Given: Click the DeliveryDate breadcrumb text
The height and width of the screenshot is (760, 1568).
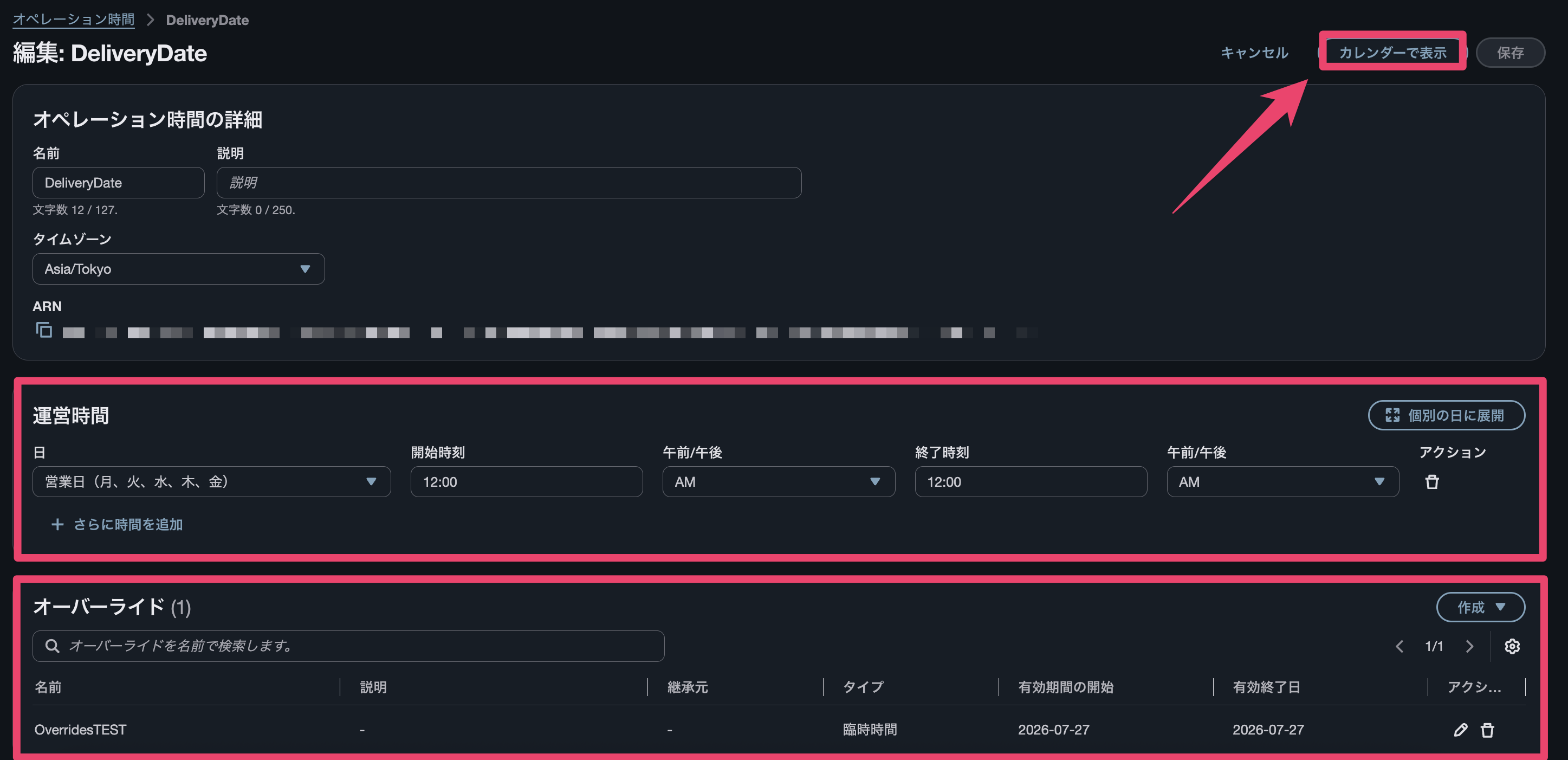Looking at the screenshot, I should (x=207, y=20).
